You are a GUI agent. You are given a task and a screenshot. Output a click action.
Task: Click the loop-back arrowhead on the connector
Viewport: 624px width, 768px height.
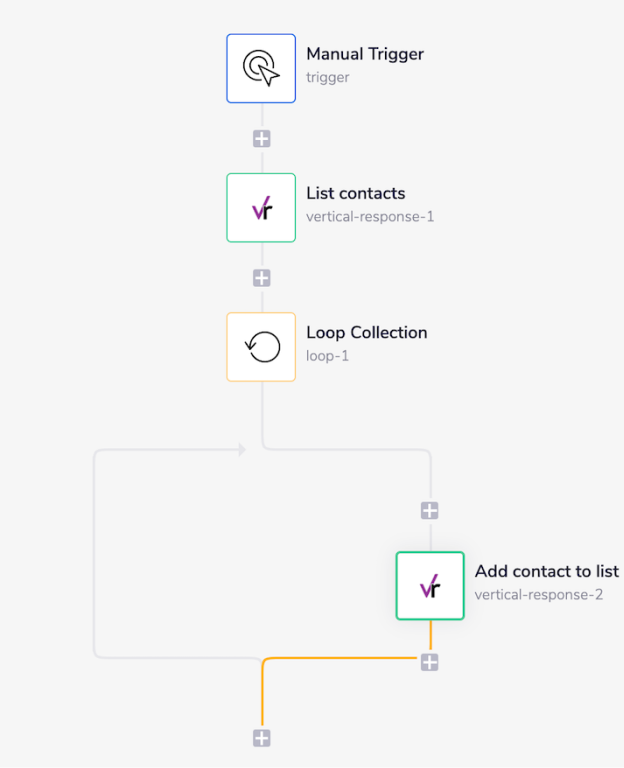click(x=241, y=450)
